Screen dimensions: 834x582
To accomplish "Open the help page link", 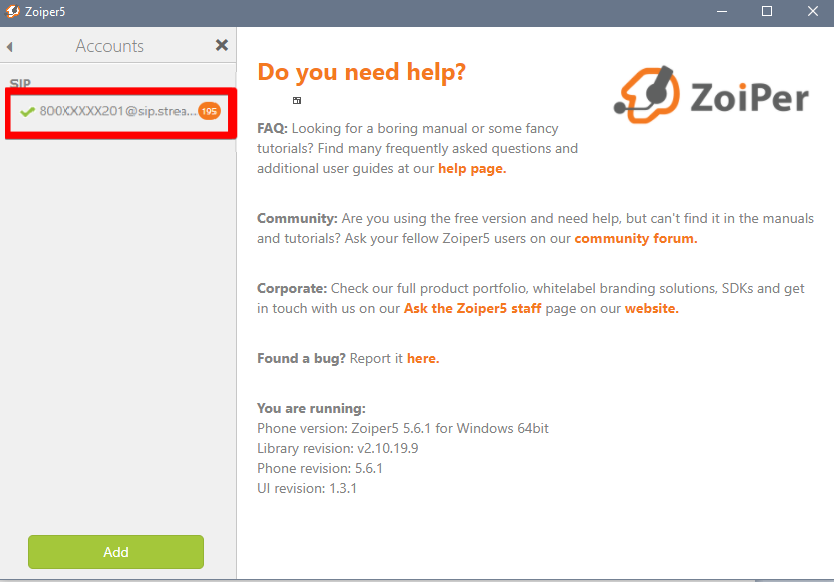I will click(x=472, y=169).
